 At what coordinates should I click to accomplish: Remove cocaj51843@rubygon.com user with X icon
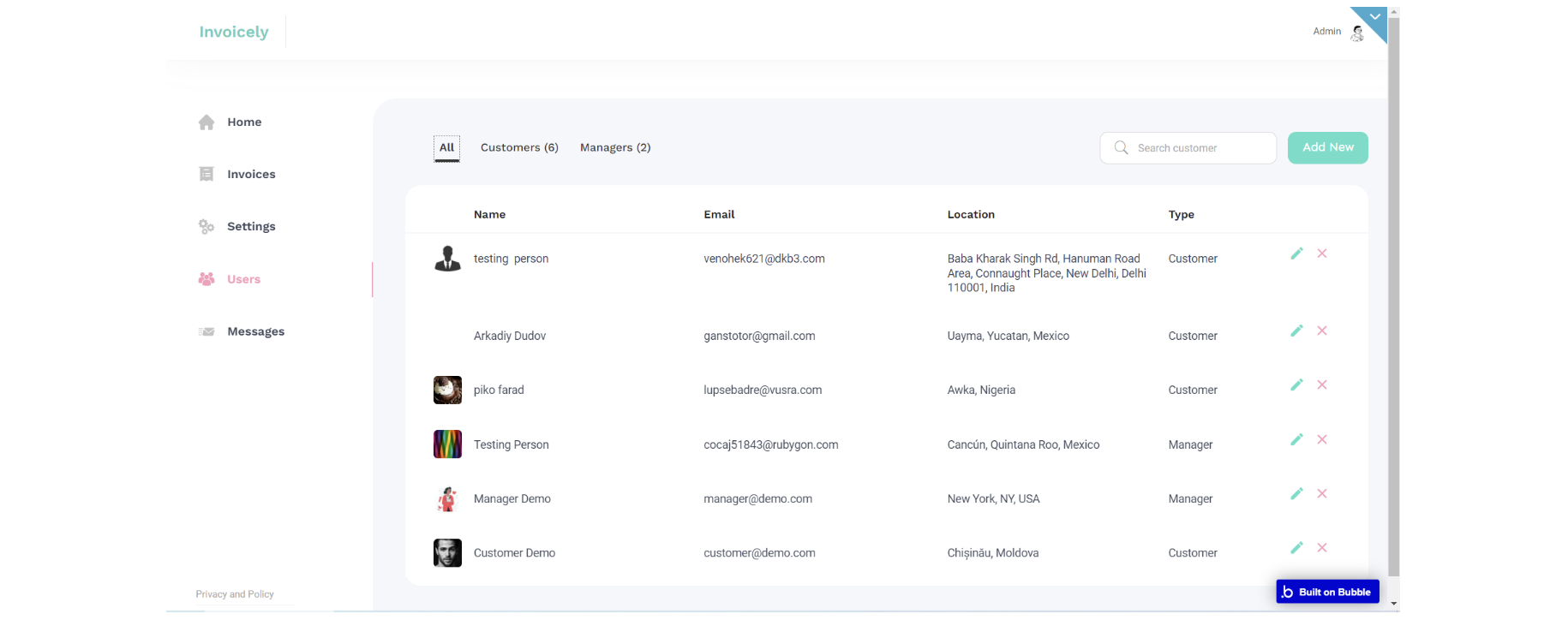(1322, 439)
